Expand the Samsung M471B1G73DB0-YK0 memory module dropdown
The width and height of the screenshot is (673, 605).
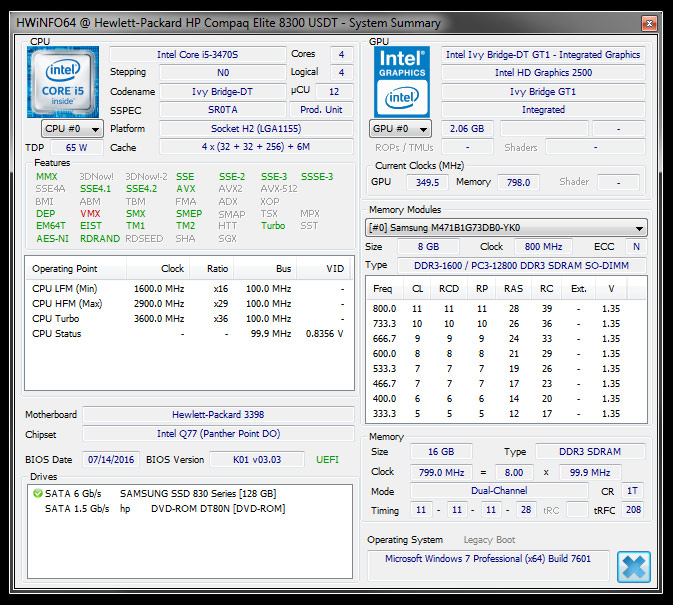[506, 227]
